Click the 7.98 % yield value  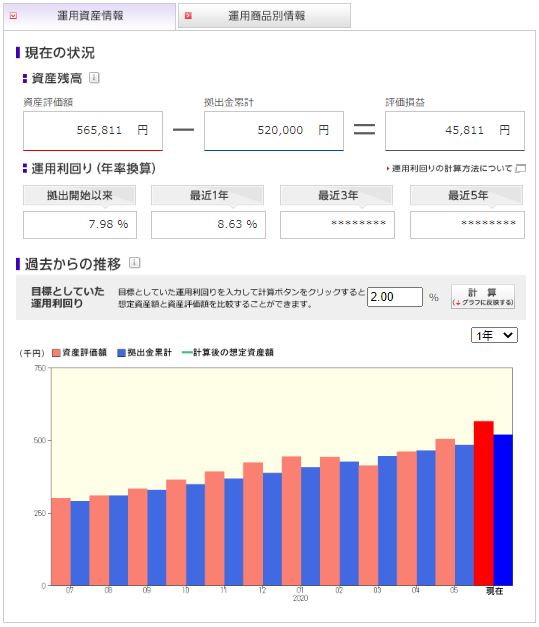80,225
